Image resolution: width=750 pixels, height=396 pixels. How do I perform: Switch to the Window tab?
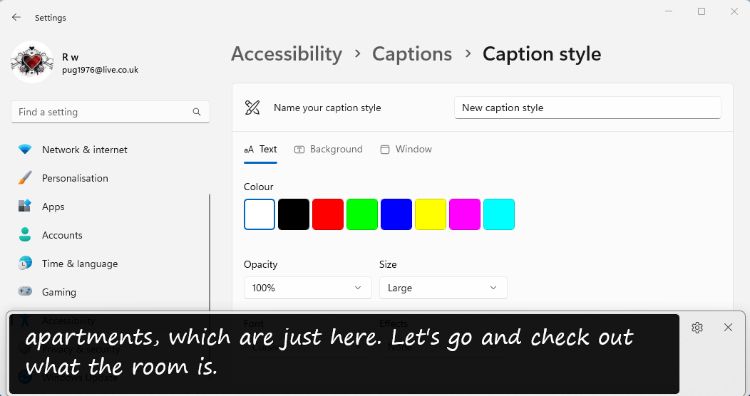click(406, 149)
